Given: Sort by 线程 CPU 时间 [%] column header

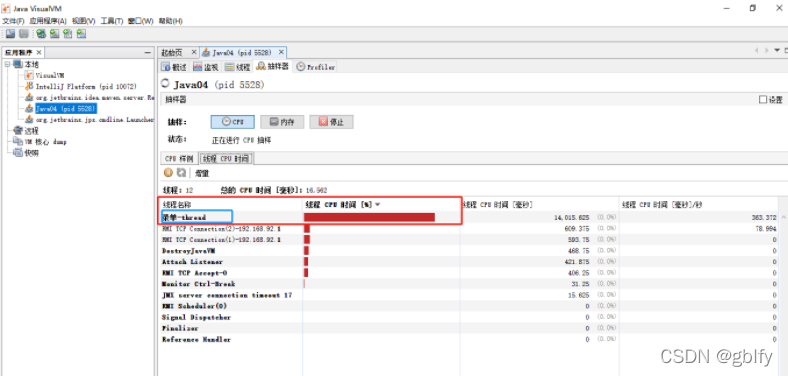Looking at the screenshot, I should point(381,205).
